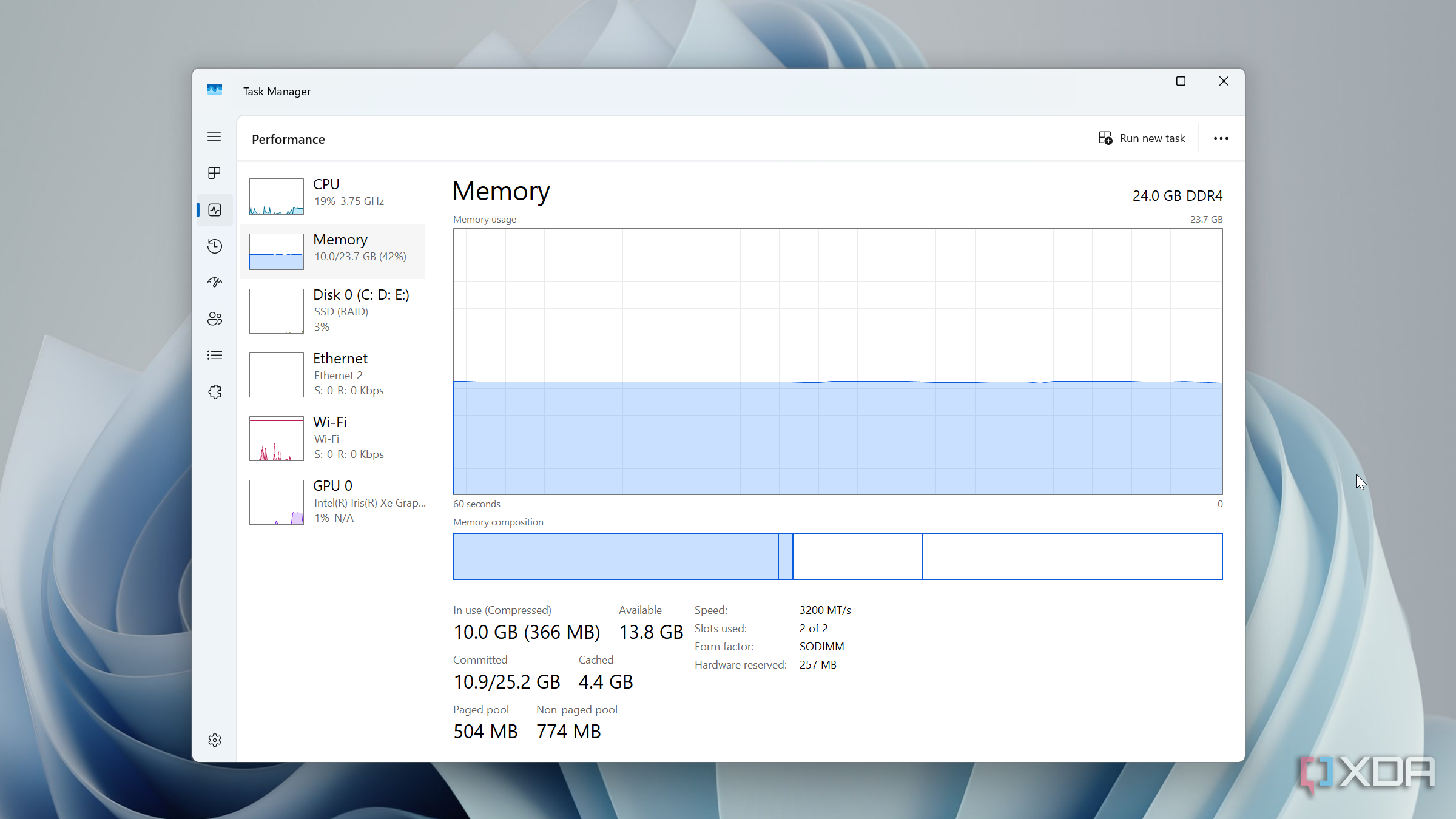Click the '24.0 GB DDR4' label
Screen dimensions: 1456x819
click(1178, 196)
